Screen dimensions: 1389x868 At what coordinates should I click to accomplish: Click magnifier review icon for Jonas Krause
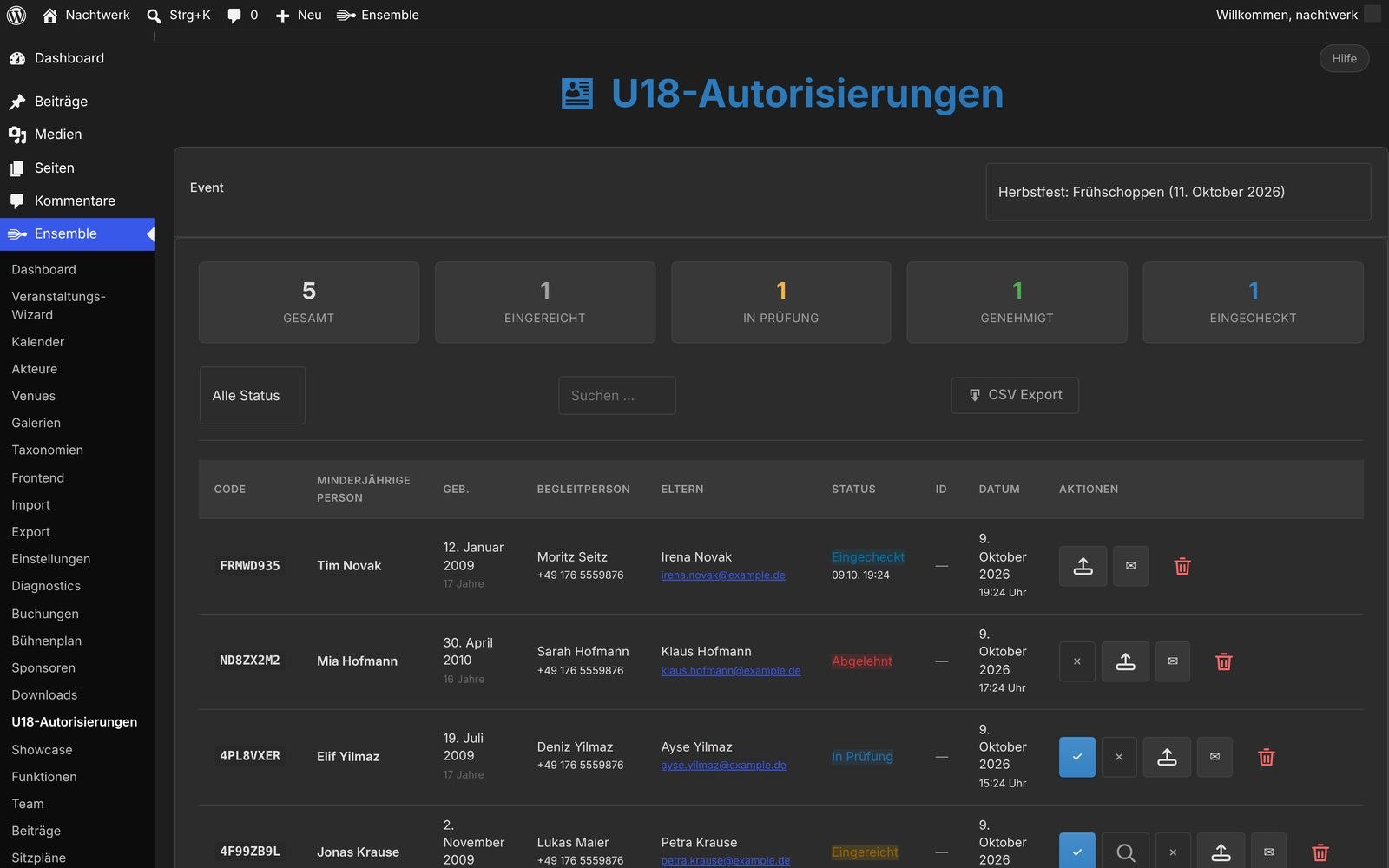pos(1125,852)
